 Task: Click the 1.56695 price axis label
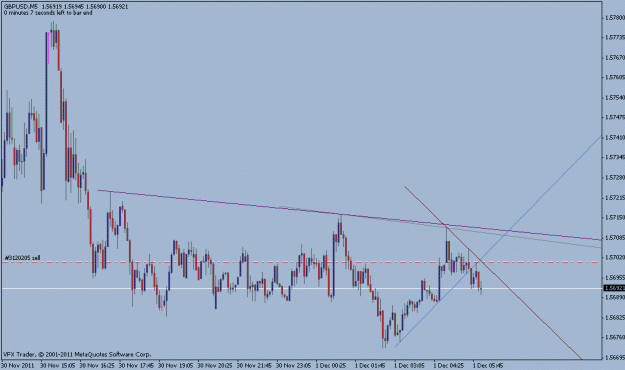[615, 358]
